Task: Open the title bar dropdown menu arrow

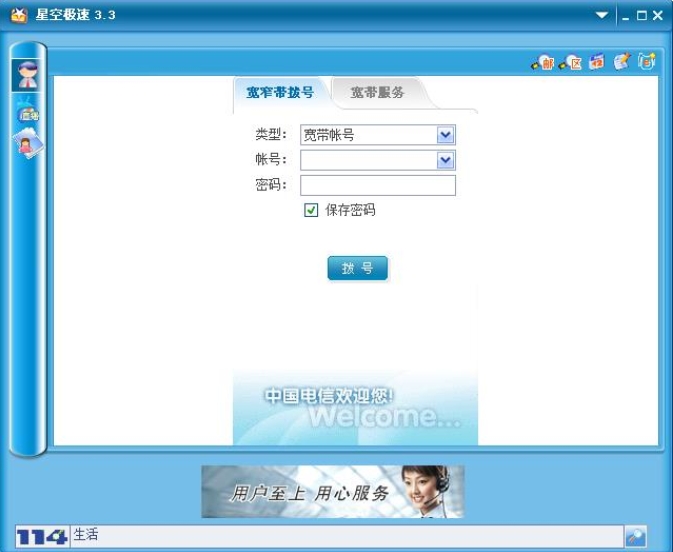Action: pyautogui.click(x=602, y=15)
